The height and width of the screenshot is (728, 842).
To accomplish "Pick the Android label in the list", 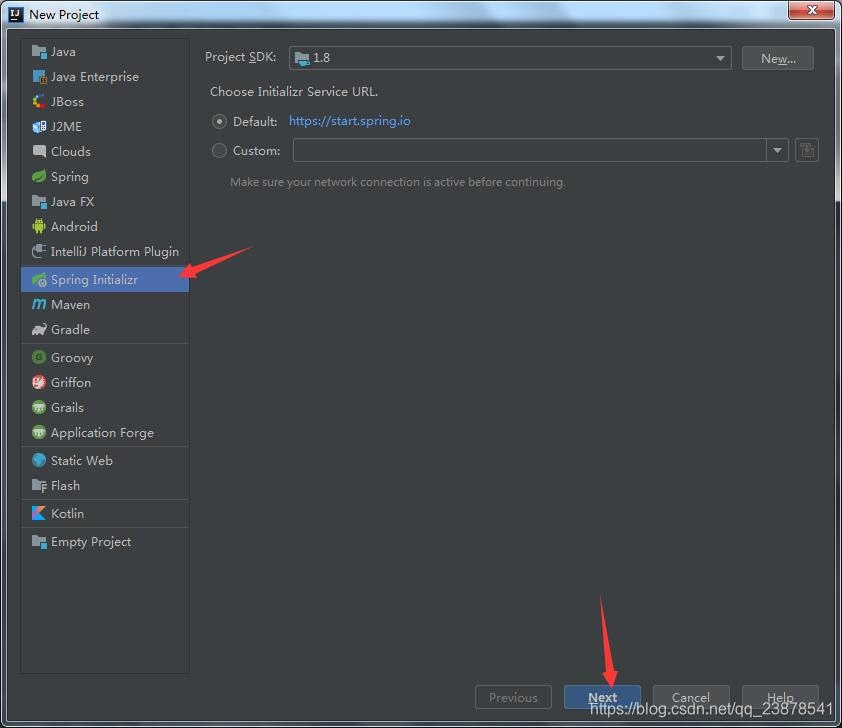I will tap(74, 227).
